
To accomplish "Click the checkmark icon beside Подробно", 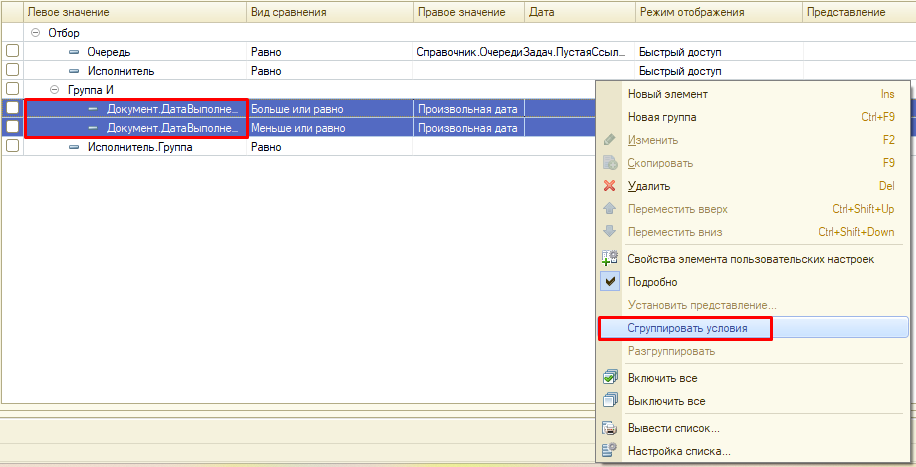I will [x=609, y=282].
